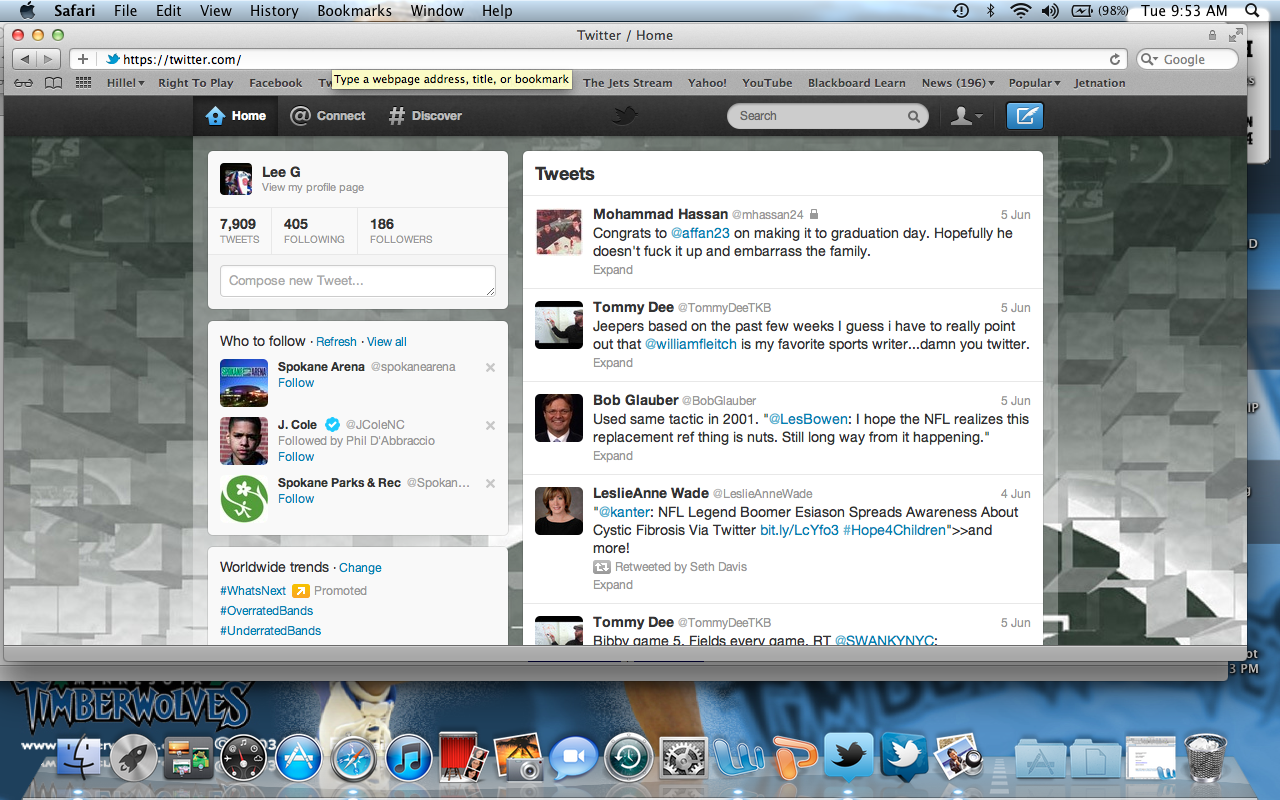
Task: Open System Preferences gear in Dock
Action: click(x=684, y=759)
